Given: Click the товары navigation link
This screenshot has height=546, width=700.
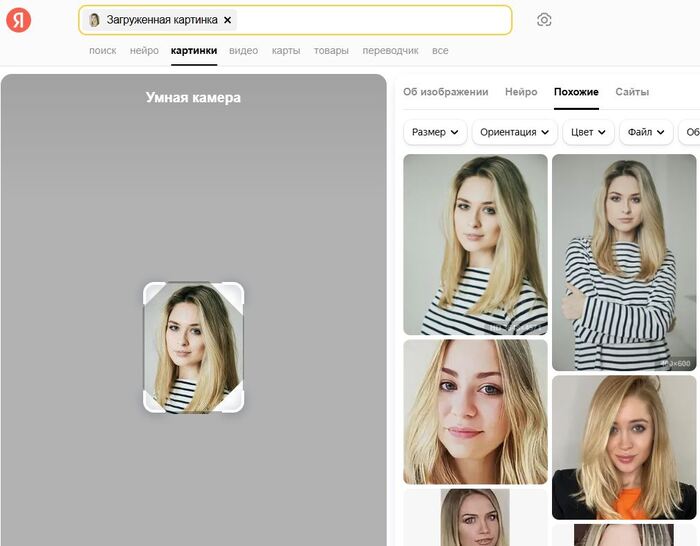Looking at the screenshot, I should click(331, 51).
